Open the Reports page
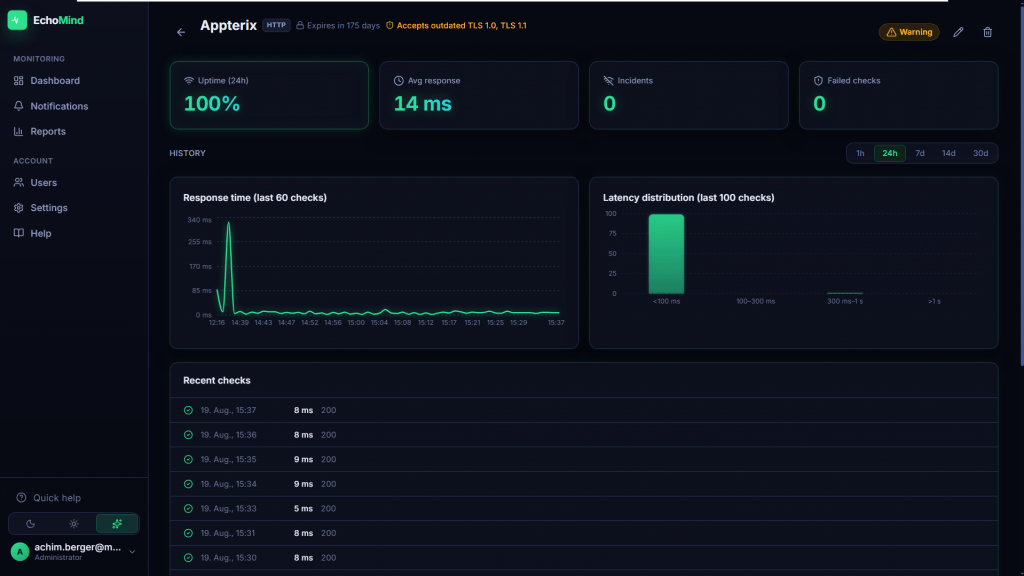The height and width of the screenshot is (576, 1024). tap(48, 131)
